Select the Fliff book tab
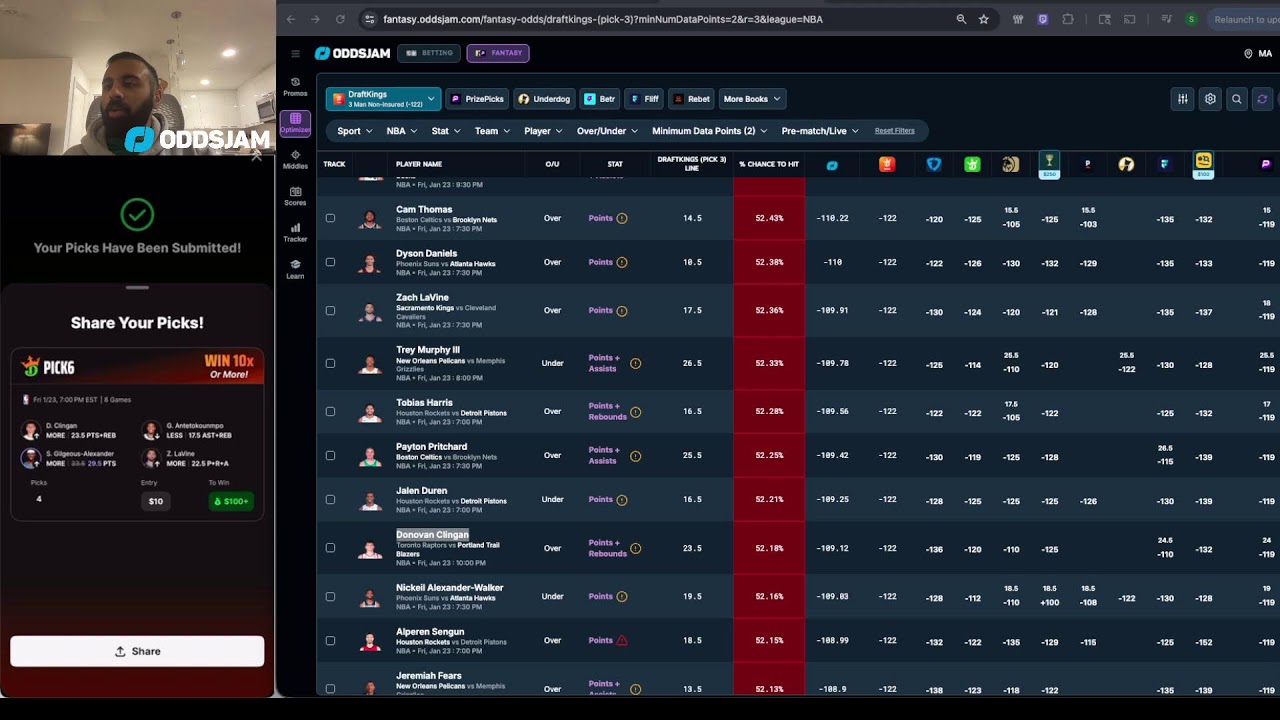Screen dimensions: 1280x720 pos(645,99)
